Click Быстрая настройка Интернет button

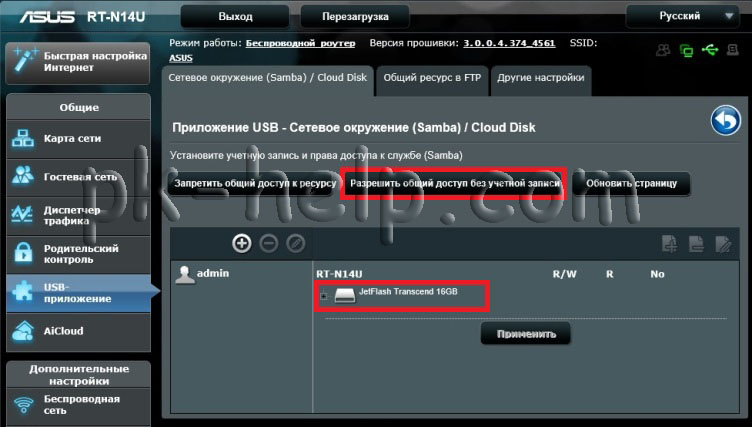(79, 62)
